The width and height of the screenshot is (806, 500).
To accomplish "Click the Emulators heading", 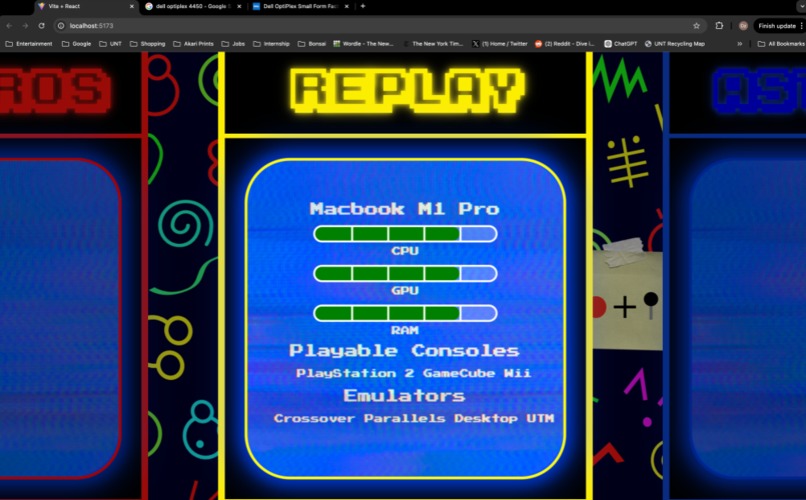I will [x=404, y=395].
